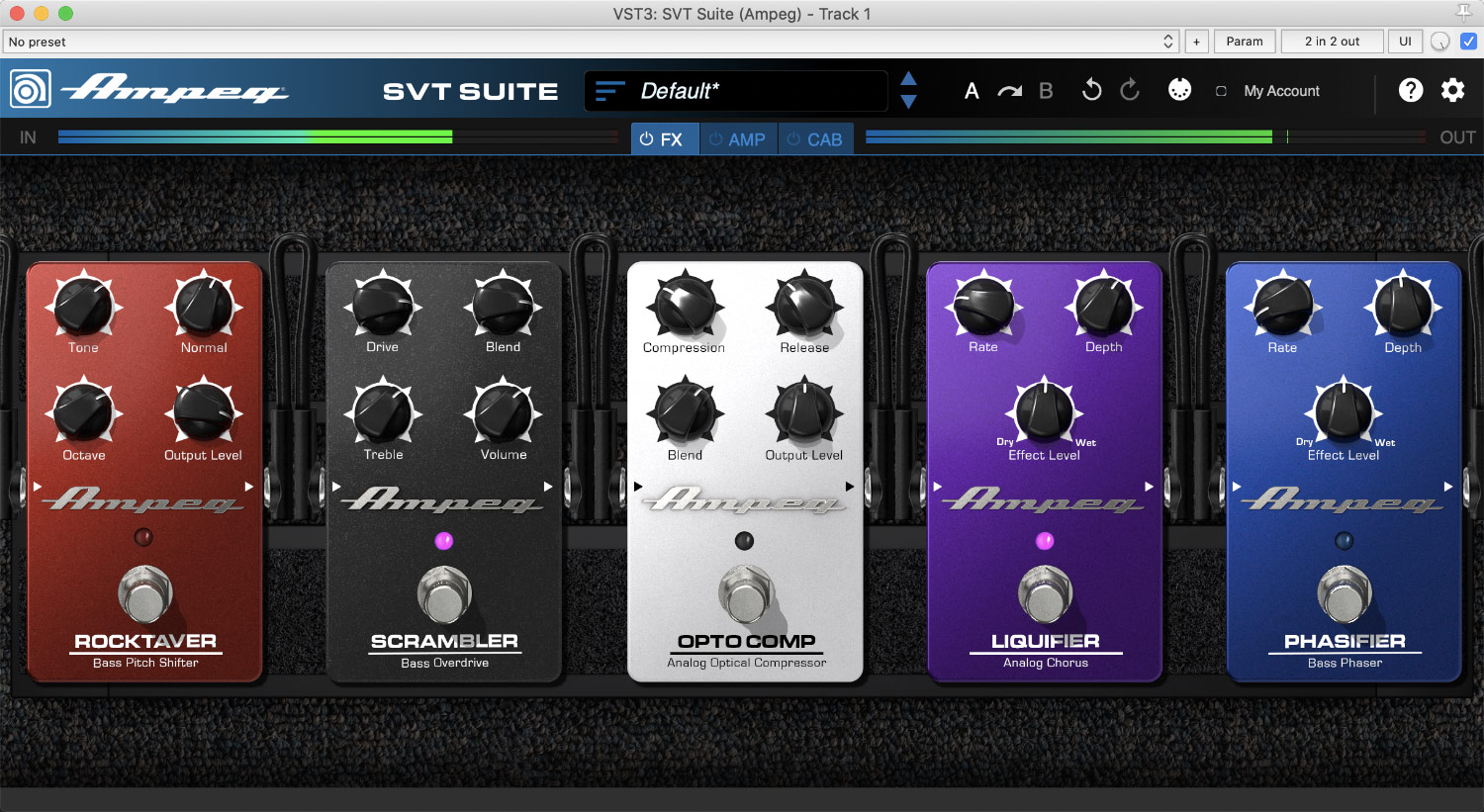Select the previous preset with up arrow
This screenshot has width=1484, height=812.
point(908,79)
